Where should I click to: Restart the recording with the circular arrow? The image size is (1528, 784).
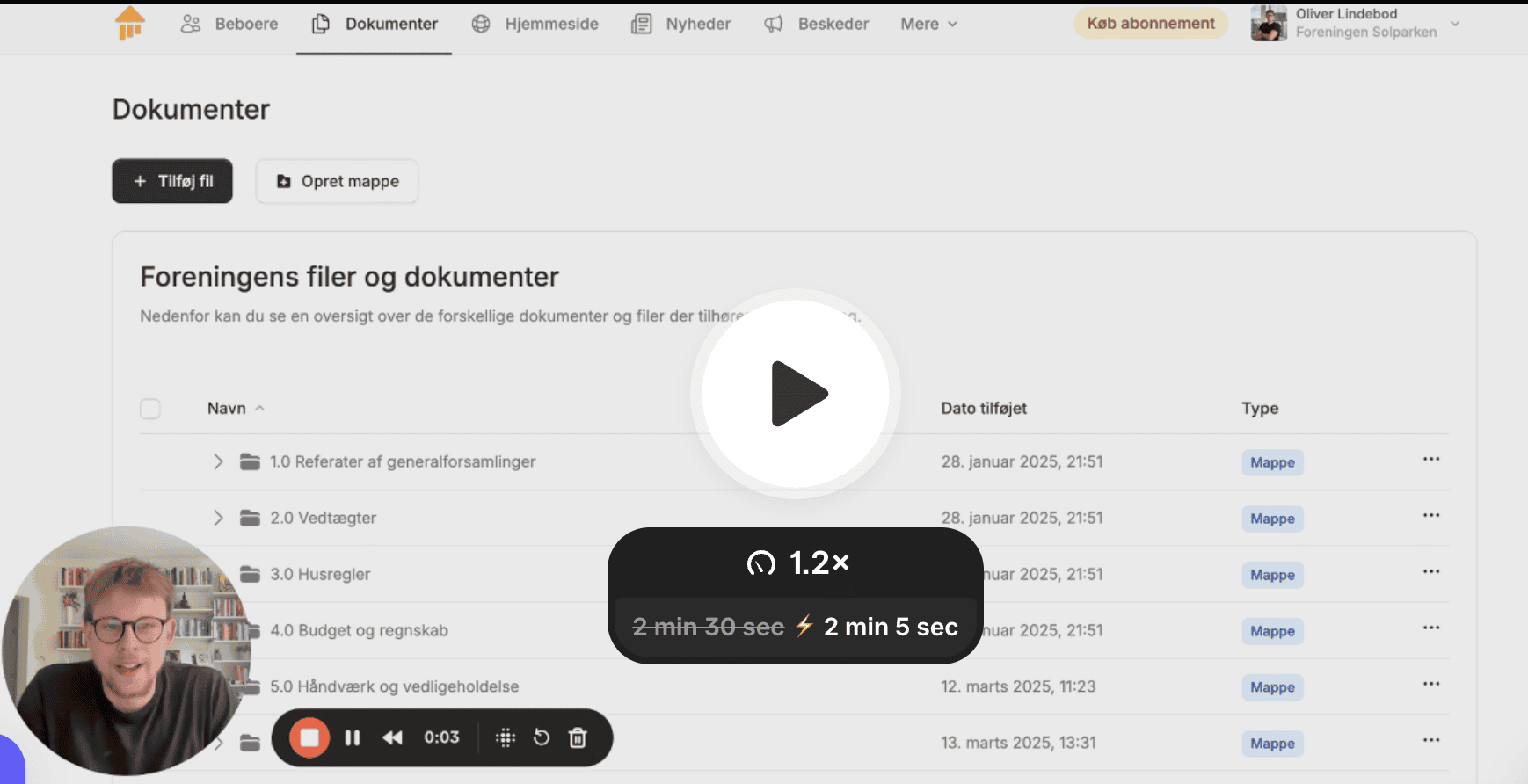(x=542, y=737)
